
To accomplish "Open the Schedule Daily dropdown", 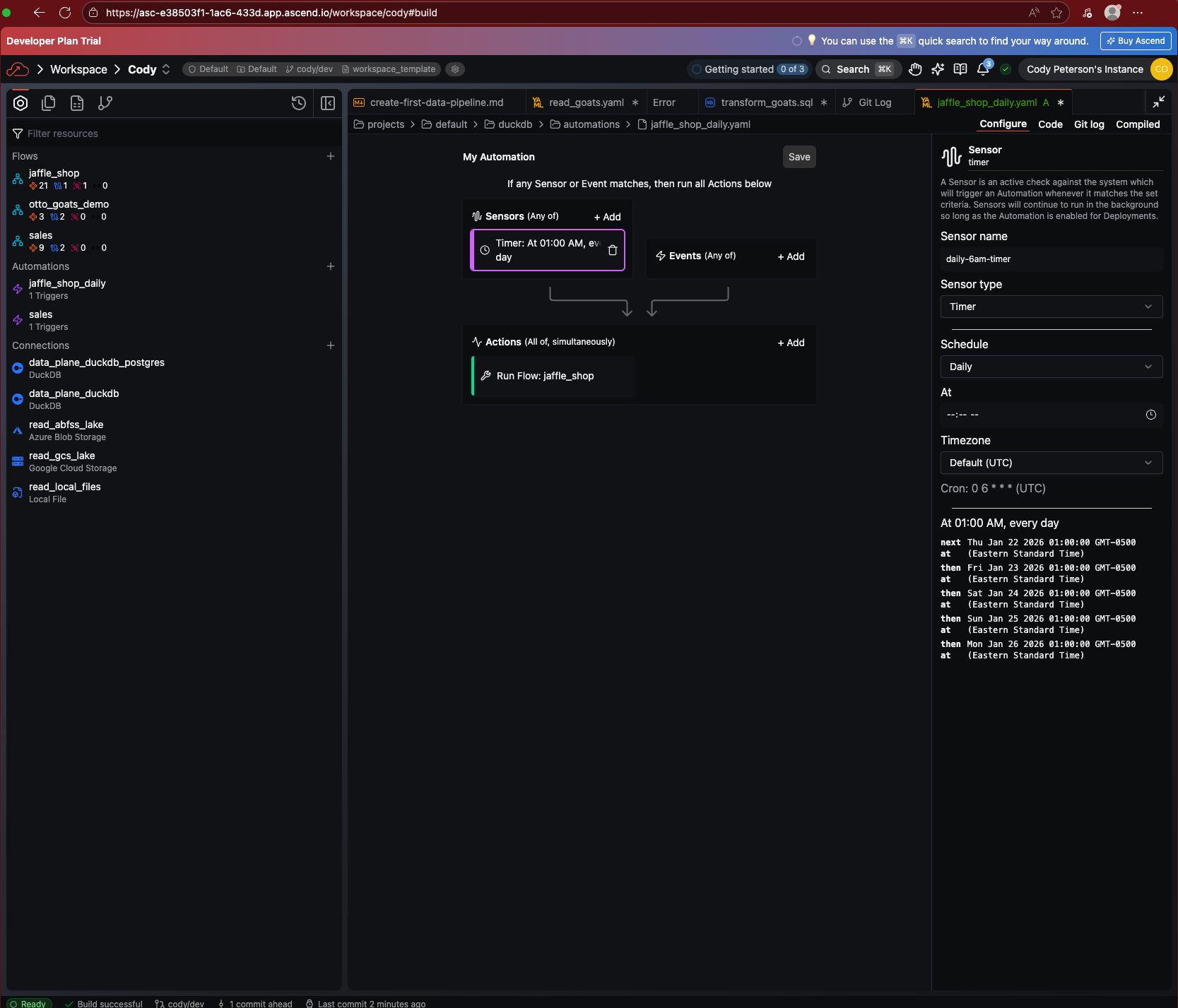I will [x=1050, y=367].
